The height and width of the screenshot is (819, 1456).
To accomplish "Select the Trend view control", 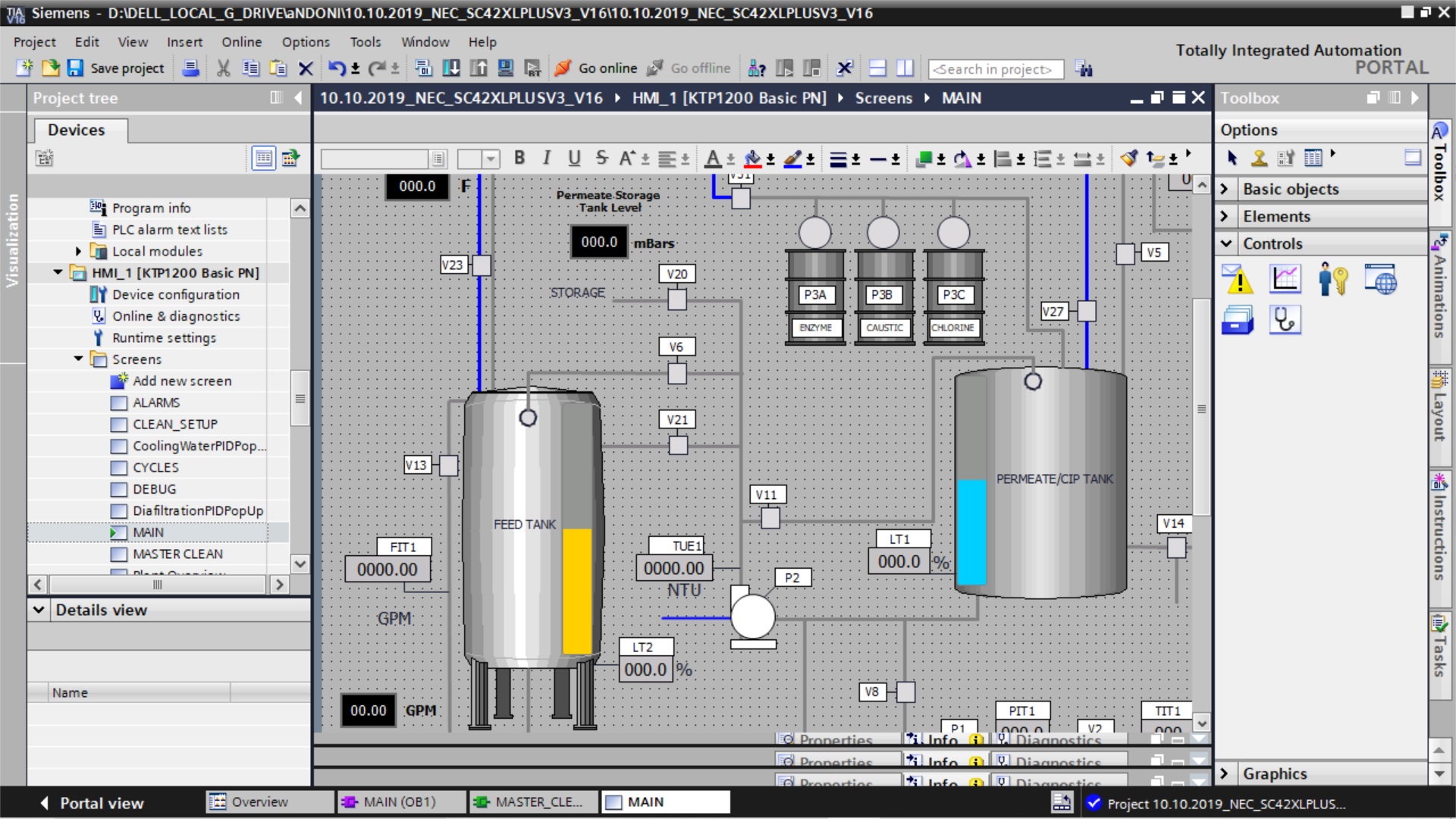I will point(1285,279).
